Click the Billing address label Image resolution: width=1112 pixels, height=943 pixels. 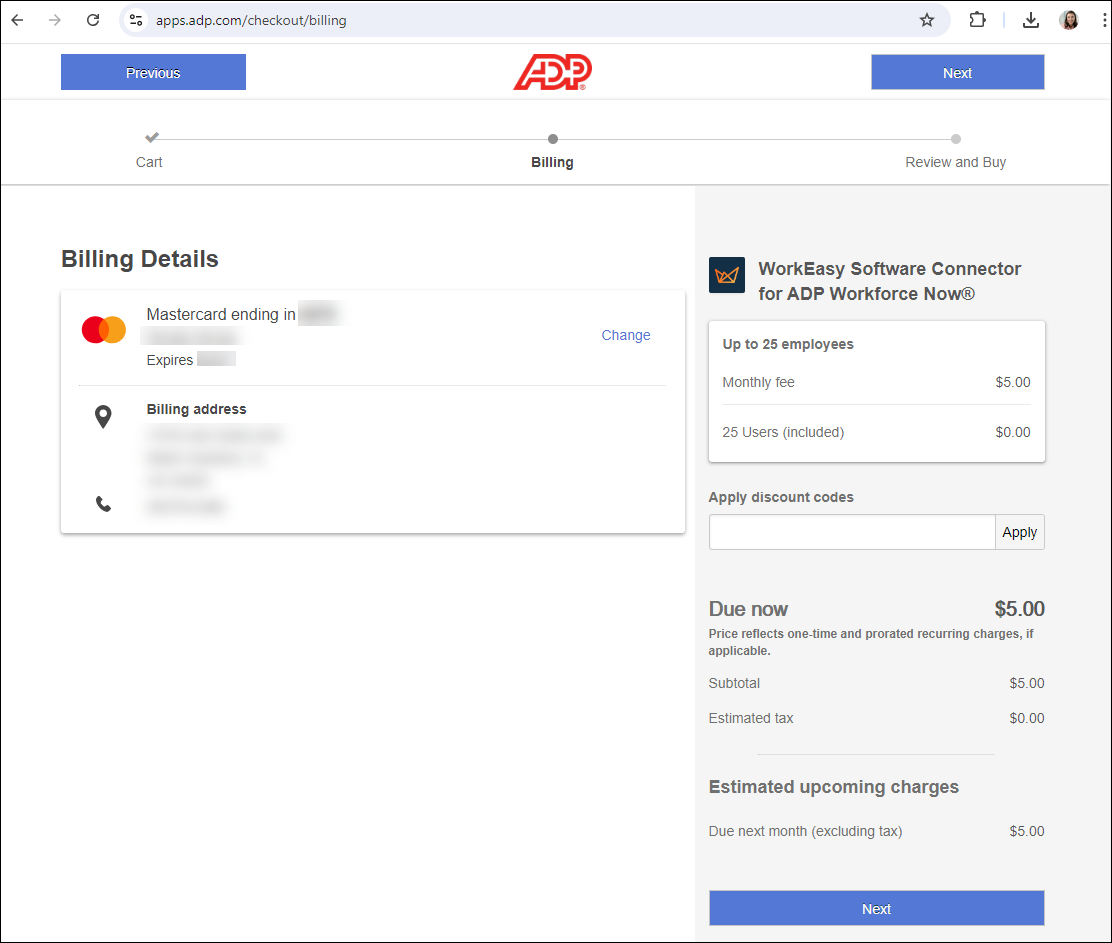tap(196, 409)
